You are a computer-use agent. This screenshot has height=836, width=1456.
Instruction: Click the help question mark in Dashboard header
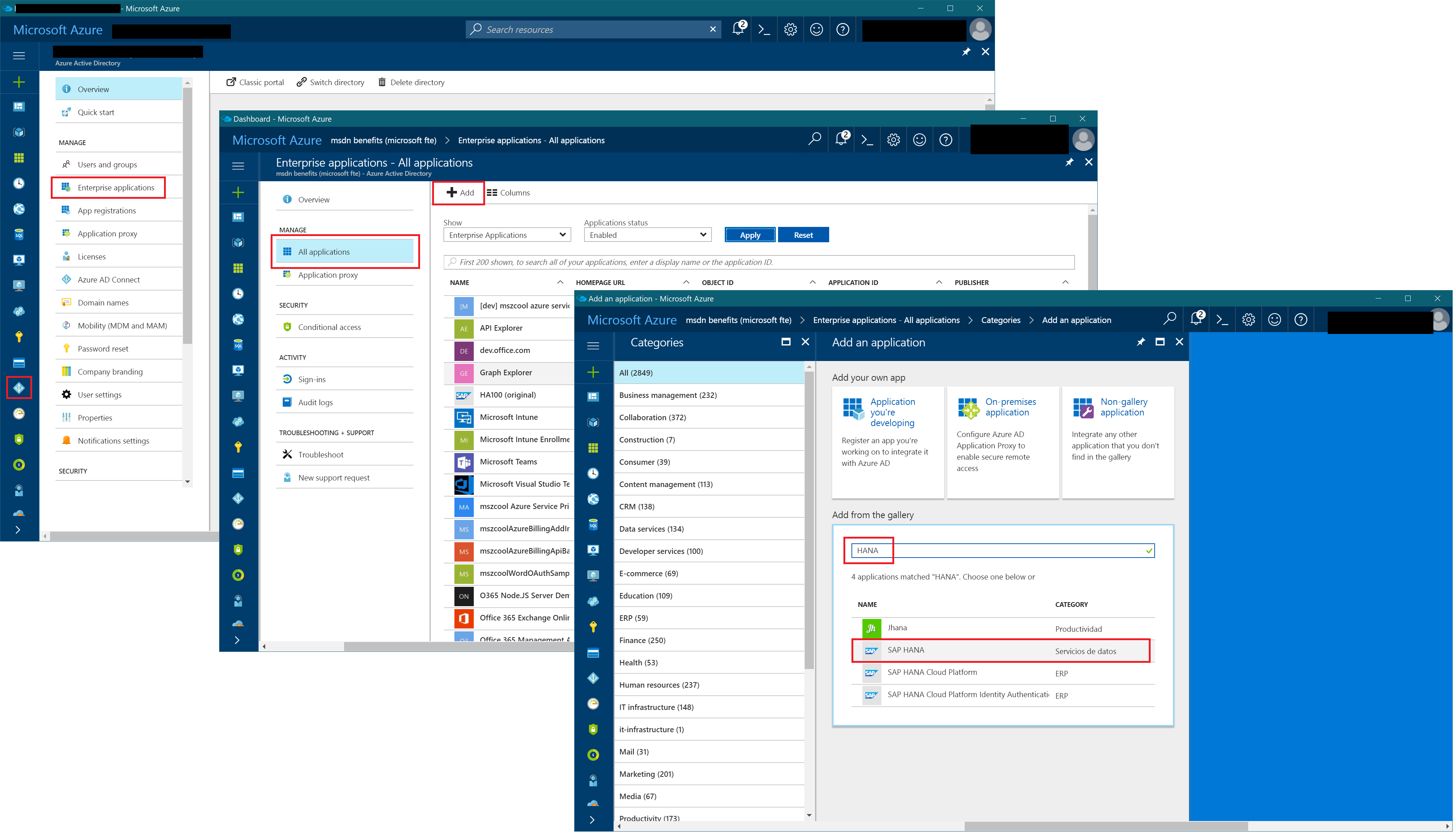pos(945,140)
